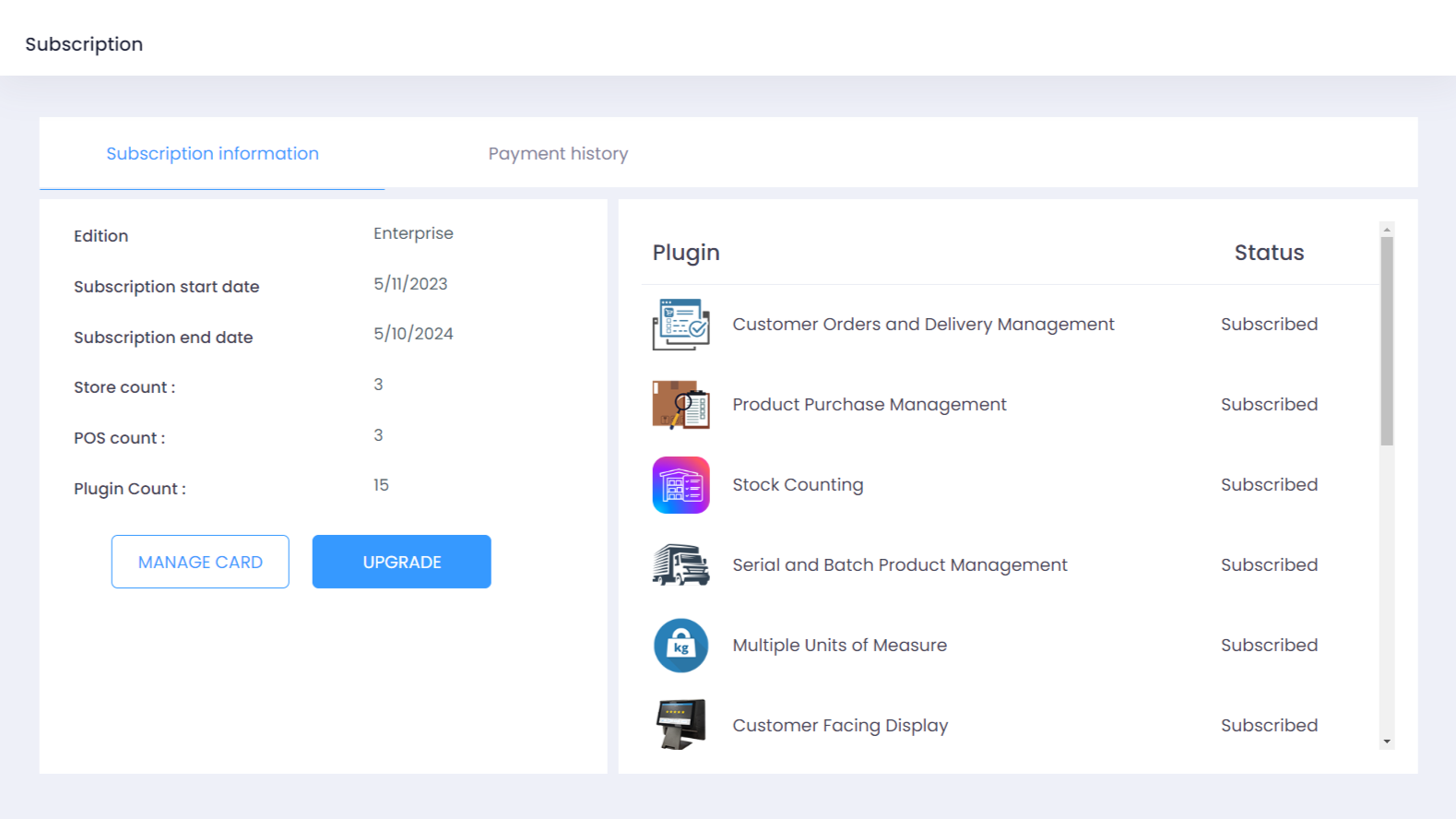Screen dimensions: 1456x819
Task: Click the Multiple Units of Measure name
Action: tap(839, 646)
